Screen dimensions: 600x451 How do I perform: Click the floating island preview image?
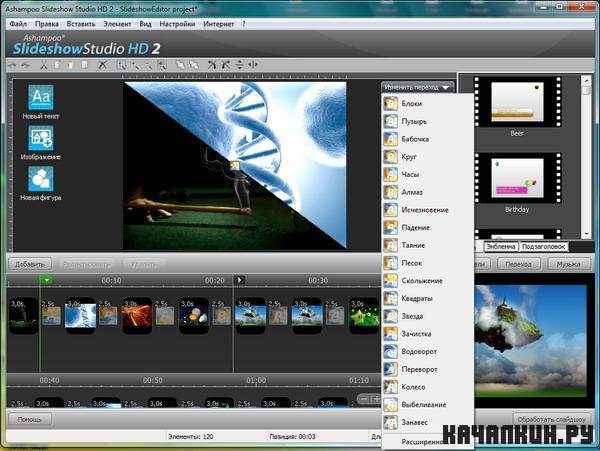click(530, 341)
